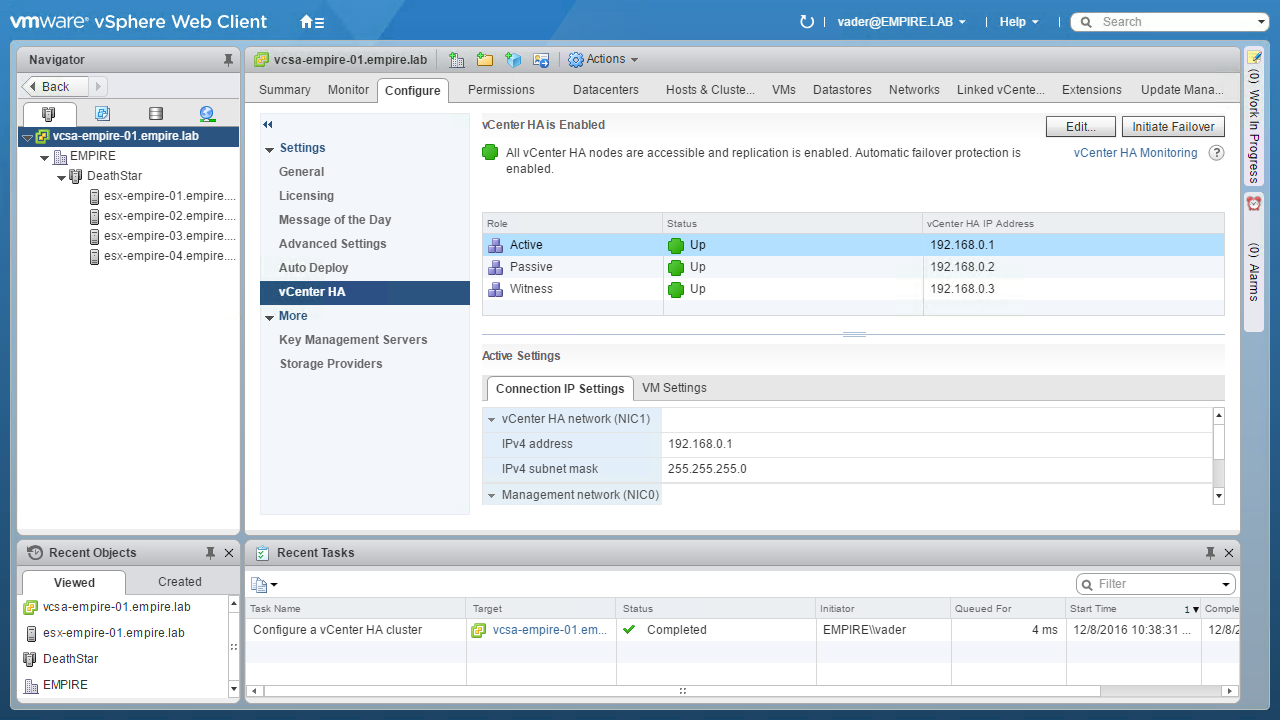Click the Initiate Failover button
The height and width of the screenshot is (720, 1280).
(x=1173, y=127)
